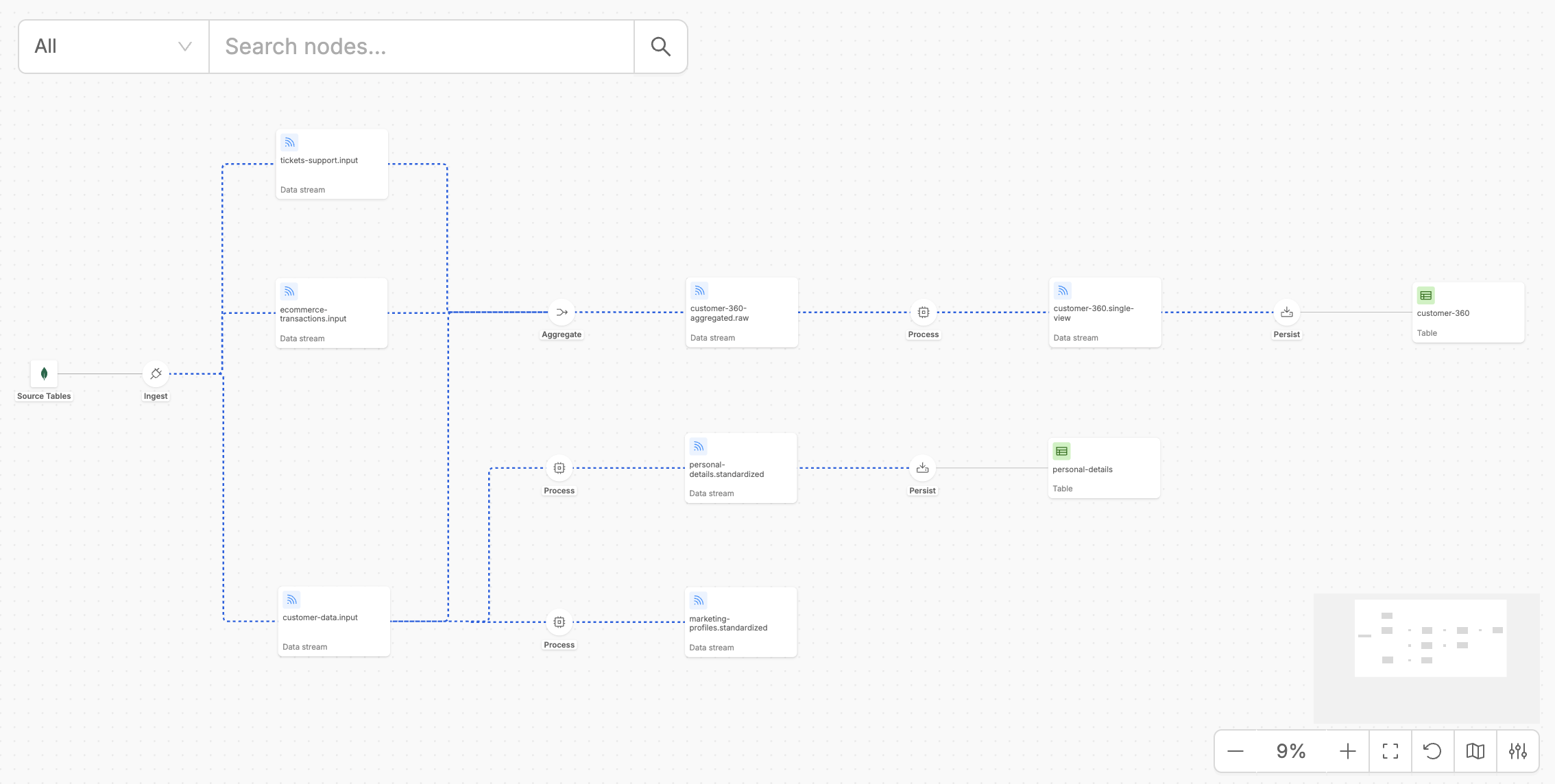Click the MongoDB Source Tables icon
1555x784 pixels.
(x=43, y=373)
